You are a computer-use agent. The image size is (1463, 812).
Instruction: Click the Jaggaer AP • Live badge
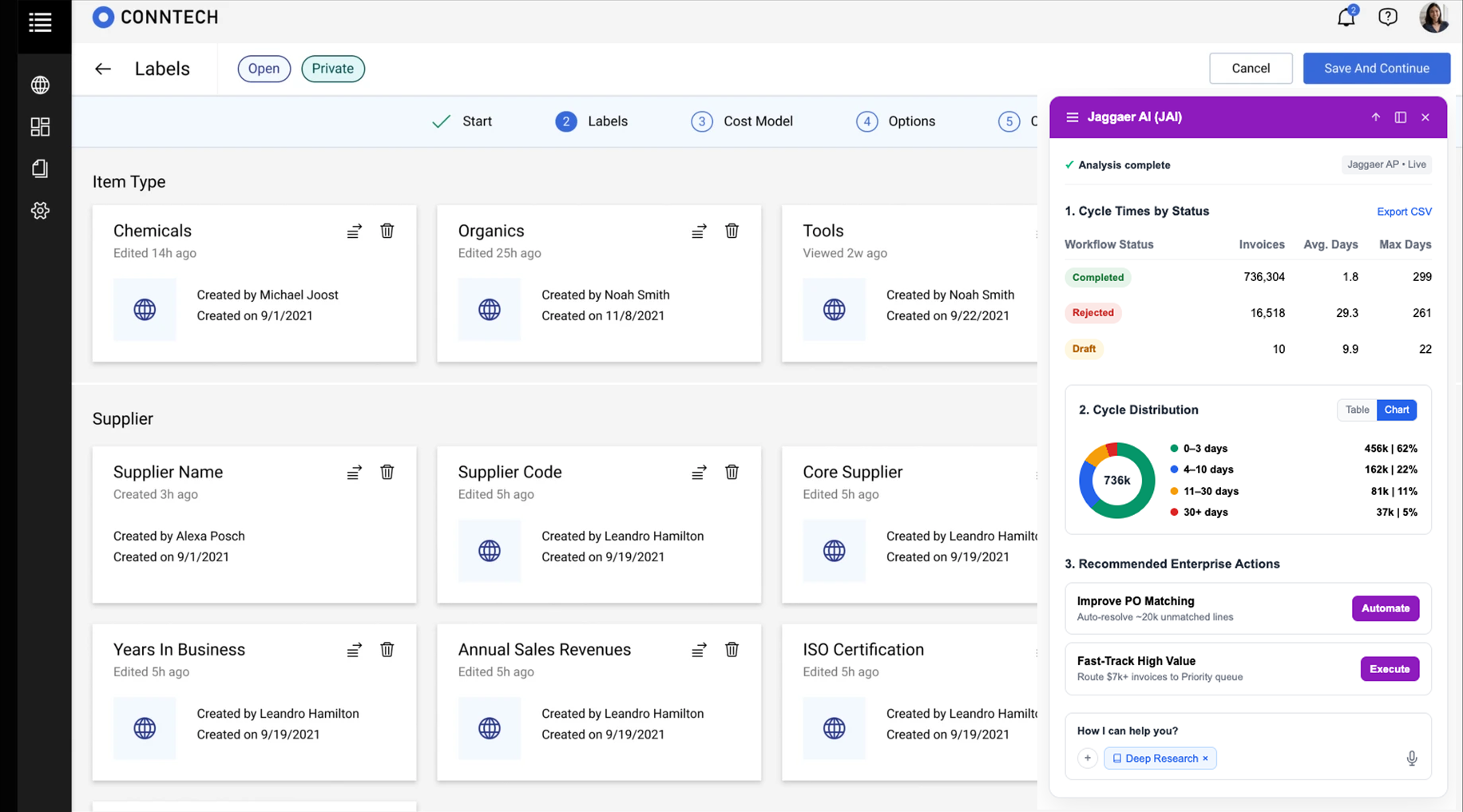[1386, 164]
